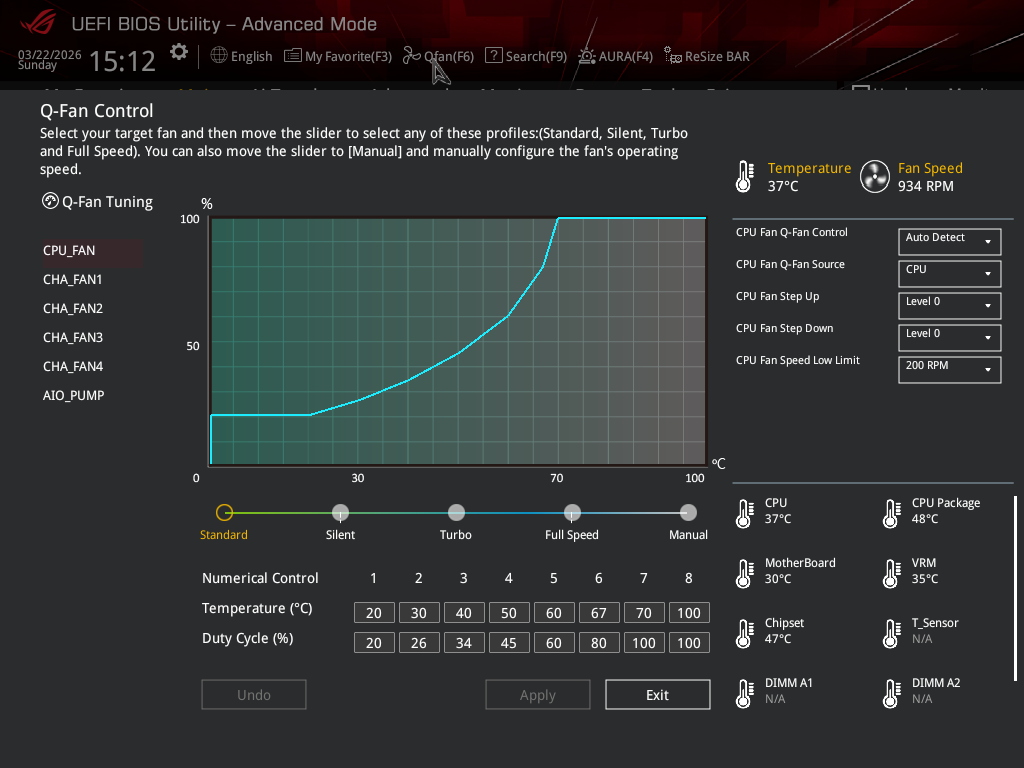Click point 5 temperature field 60
The width and height of the screenshot is (1024, 768).
(554, 613)
